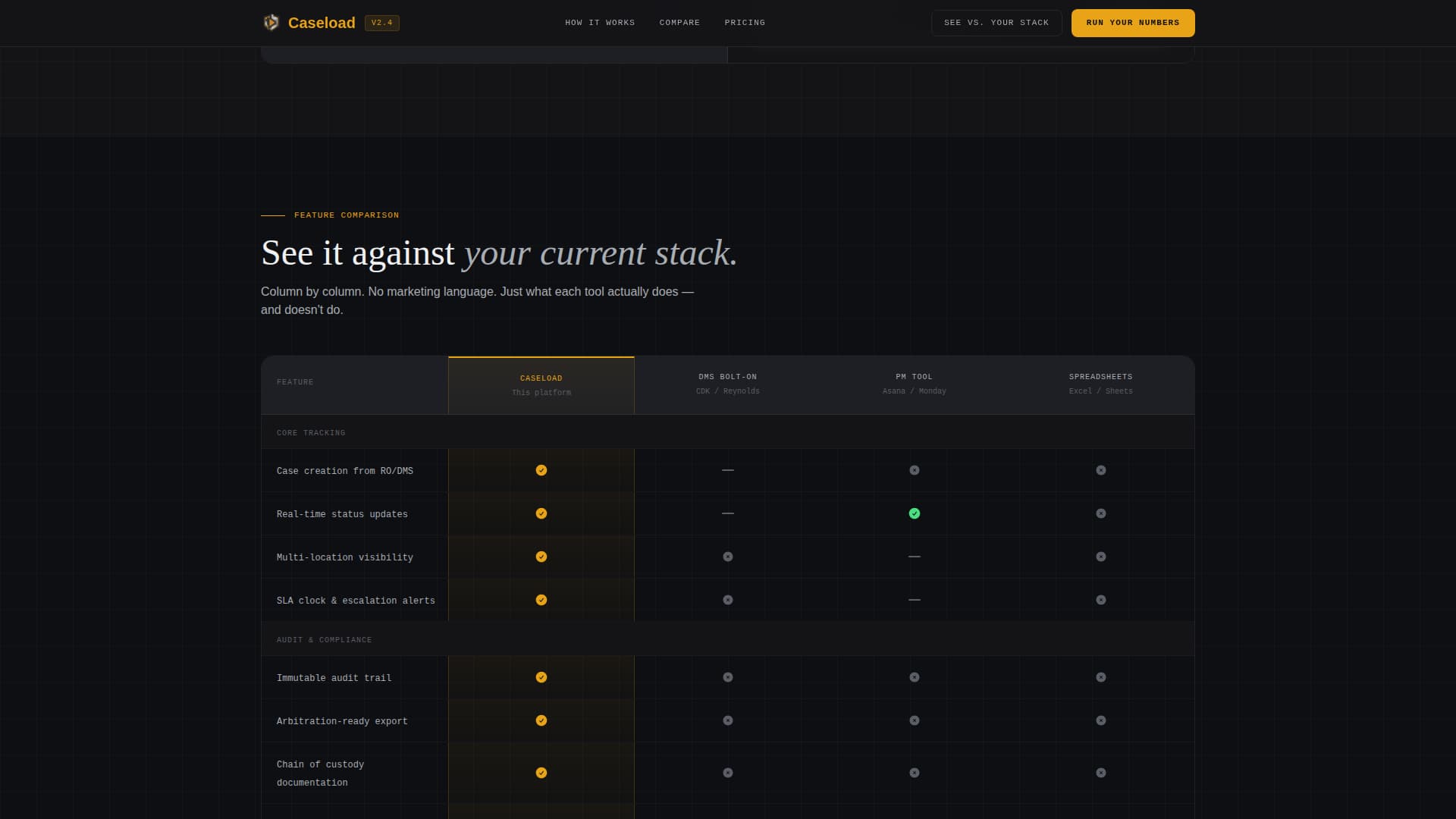Click DMS Bolt-on dash for Case creation from RO/DMS

[x=728, y=470]
